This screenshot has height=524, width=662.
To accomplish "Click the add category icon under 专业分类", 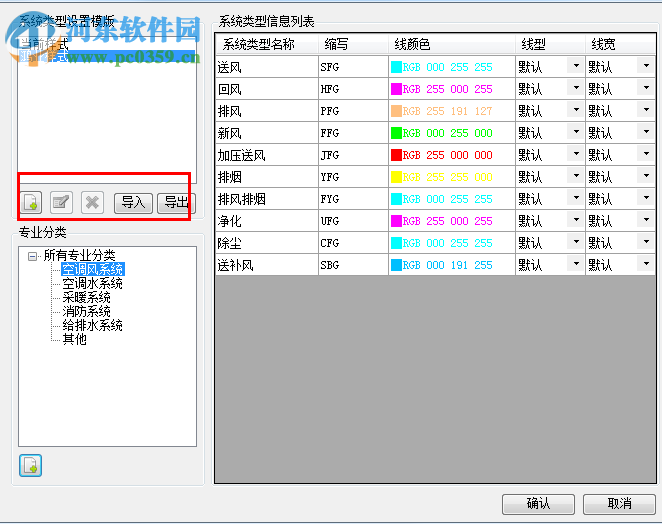I will point(30,465).
